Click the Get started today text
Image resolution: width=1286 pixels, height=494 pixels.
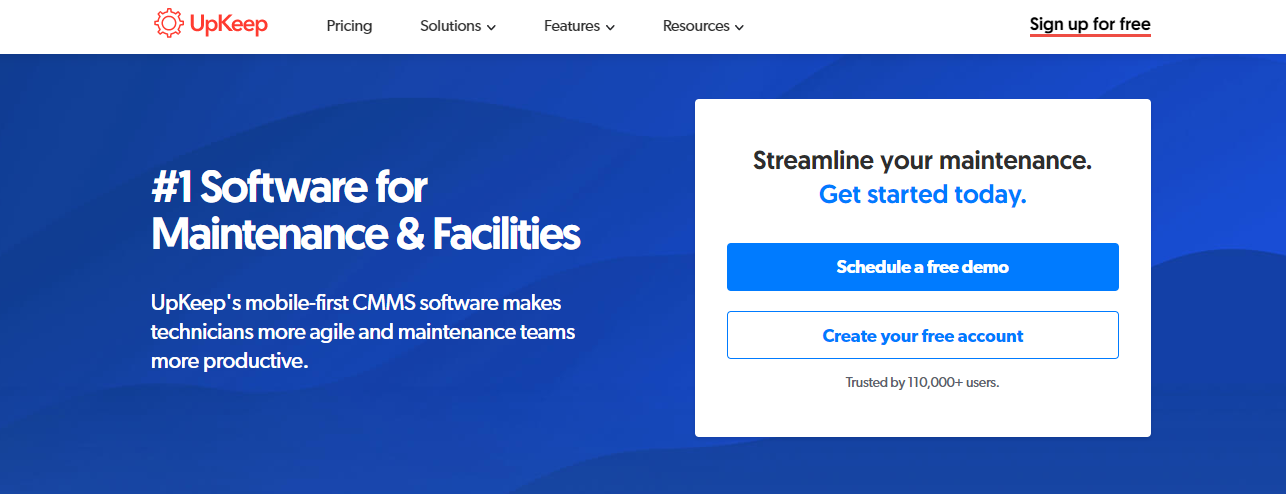pyautogui.click(x=922, y=194)
